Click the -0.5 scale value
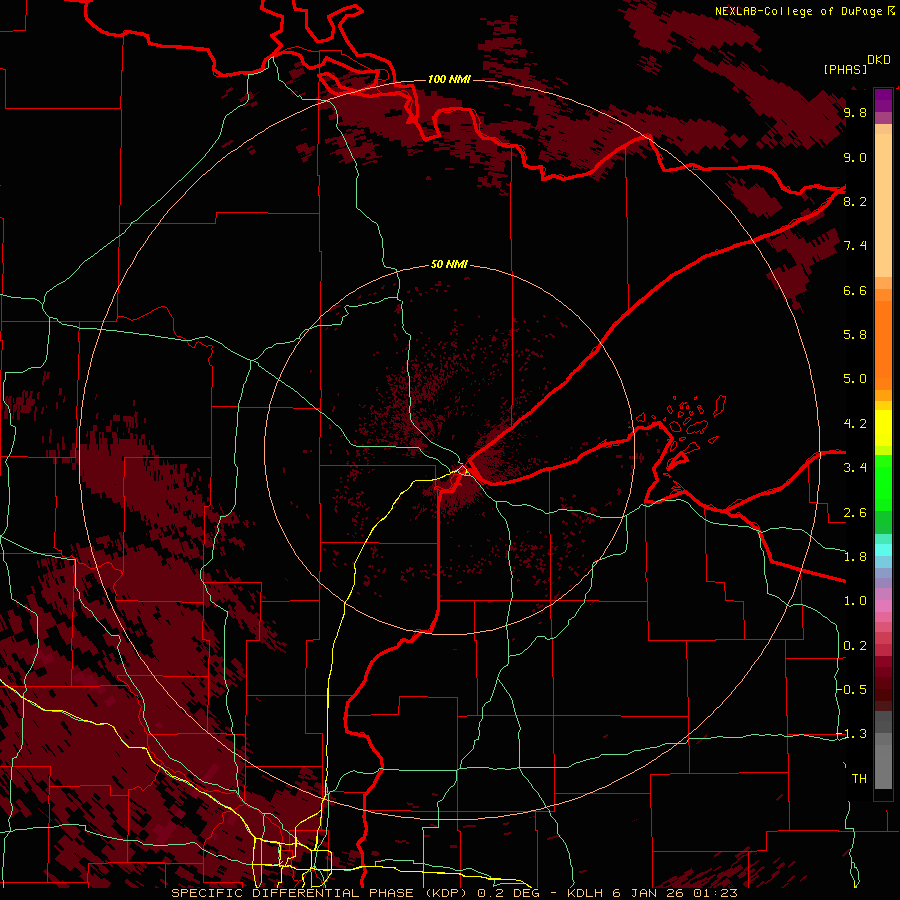Image resolution: width=900 pixels, height=900 pixels. tap(852, 690)
